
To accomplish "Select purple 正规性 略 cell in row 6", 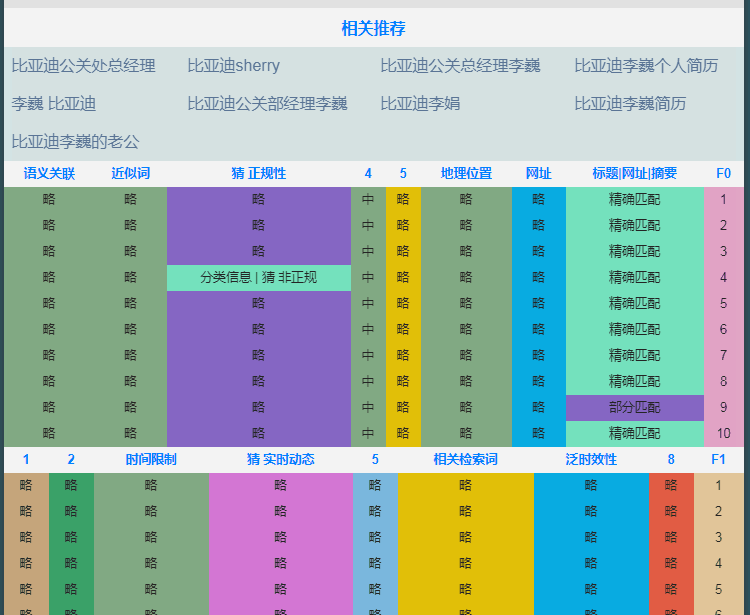I will (259, 329).
